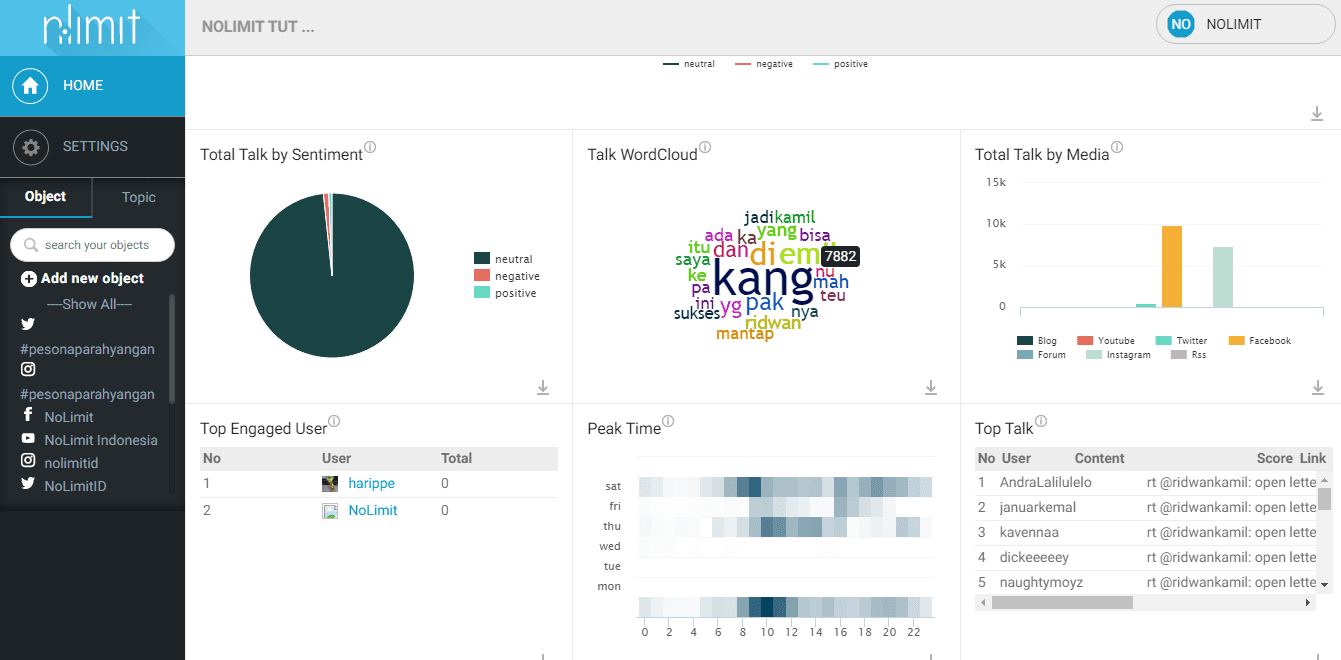1341x660 pixels.
Task: Open the NoLimit link in Top Engaged User
Action: (x=373, y=511)
